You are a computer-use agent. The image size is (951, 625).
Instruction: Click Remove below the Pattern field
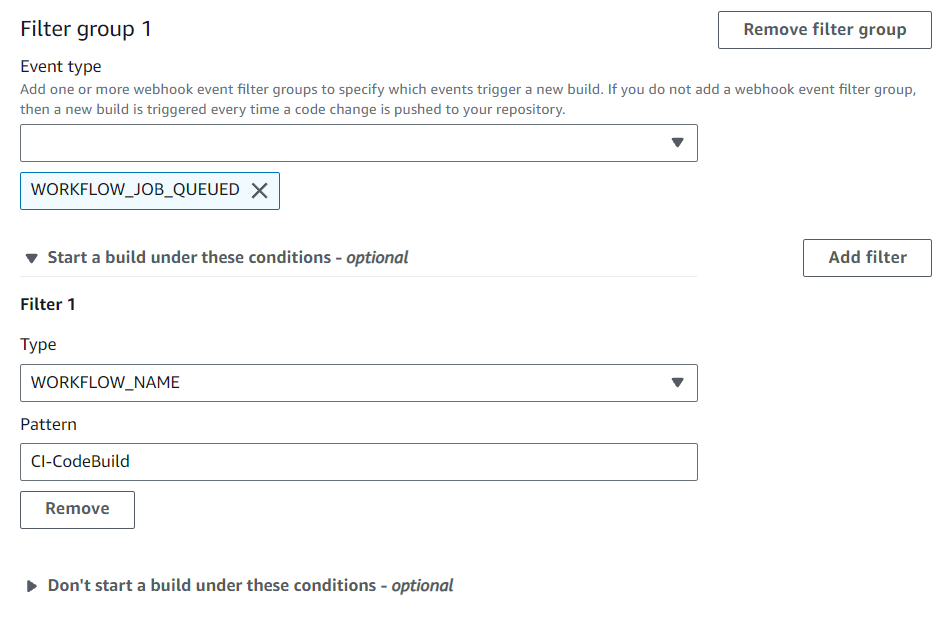[77, 509]
